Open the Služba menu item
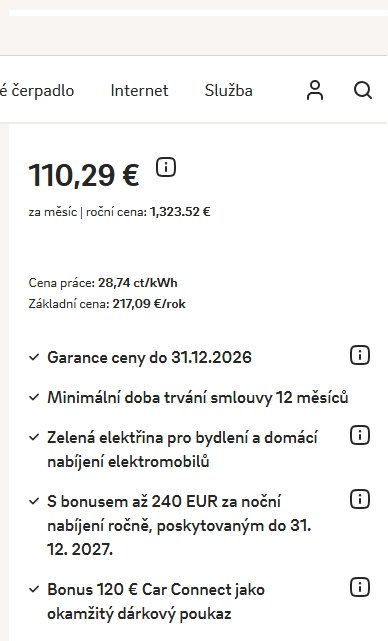The height and width of the screenshot is (641, 388). coord(229,90)
